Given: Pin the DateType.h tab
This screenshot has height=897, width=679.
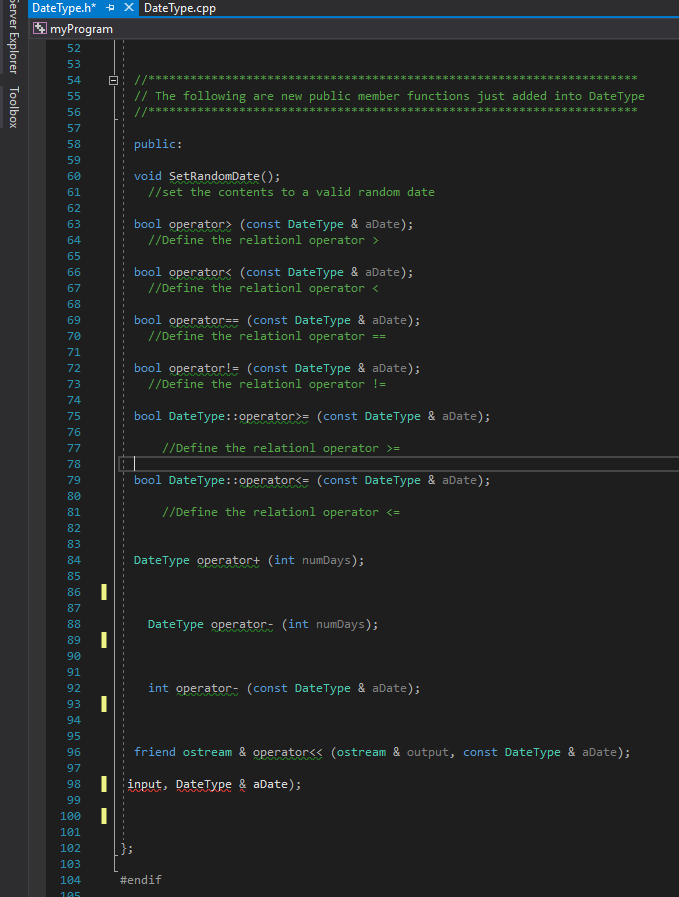Looking at the screenshot, I should pyautogui.click(x=110, y=8).
